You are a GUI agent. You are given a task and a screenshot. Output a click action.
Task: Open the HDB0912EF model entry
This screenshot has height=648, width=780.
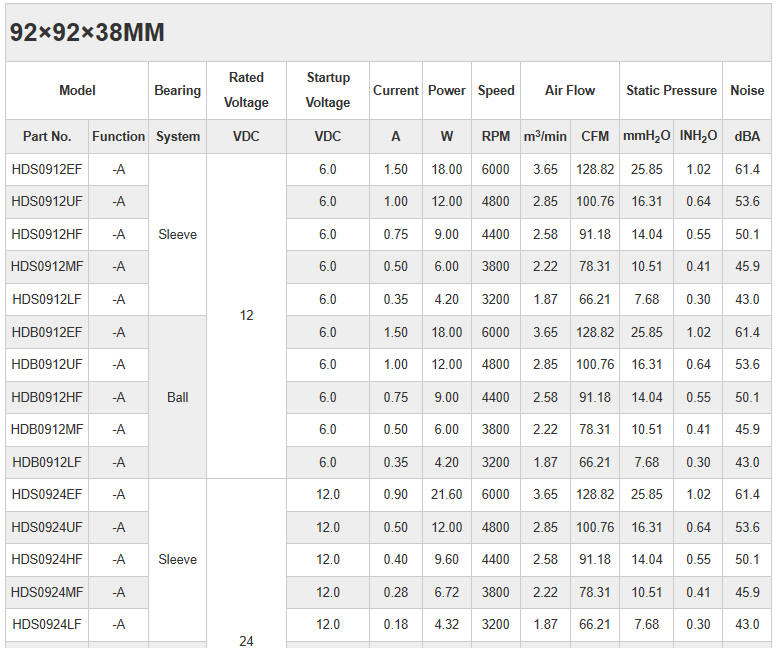point(47,333)
